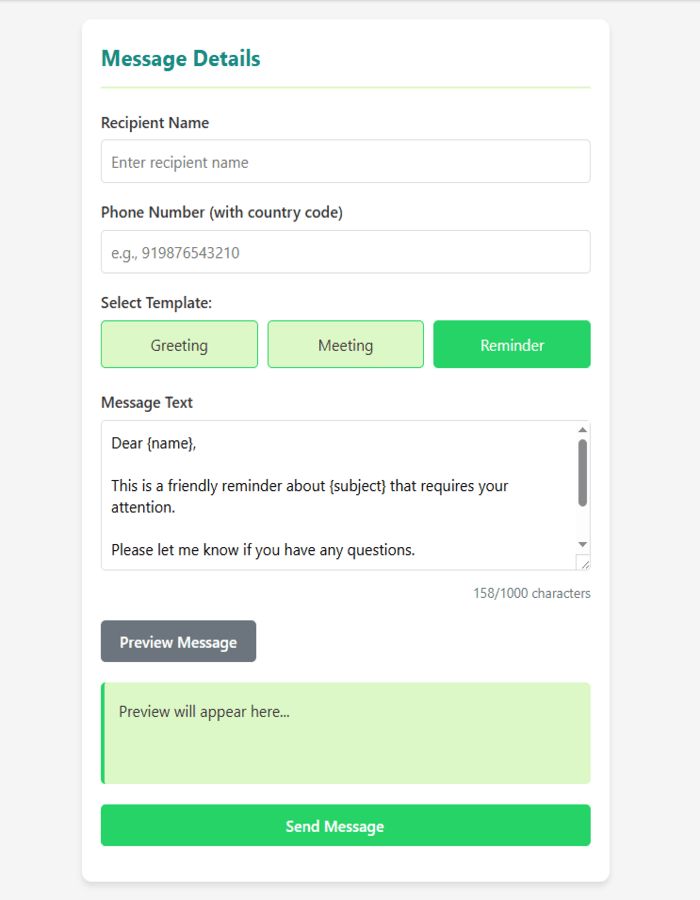700x900 pixels.
Task: Click the Phone Number label
Action: pos(222,212)
